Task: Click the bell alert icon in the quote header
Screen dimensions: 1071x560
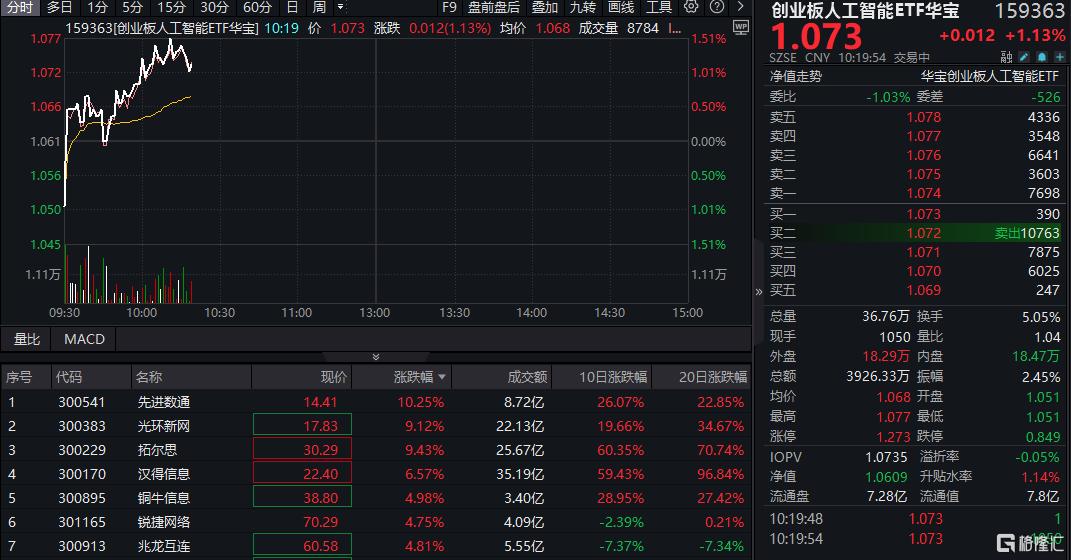Action: click(1042, 57)
